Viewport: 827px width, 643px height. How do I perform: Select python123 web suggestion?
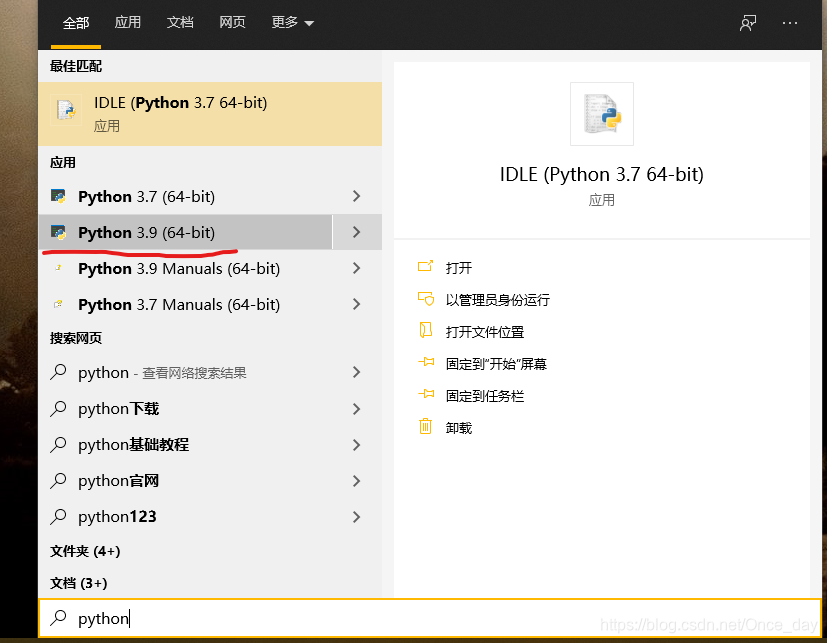(186, 516)
